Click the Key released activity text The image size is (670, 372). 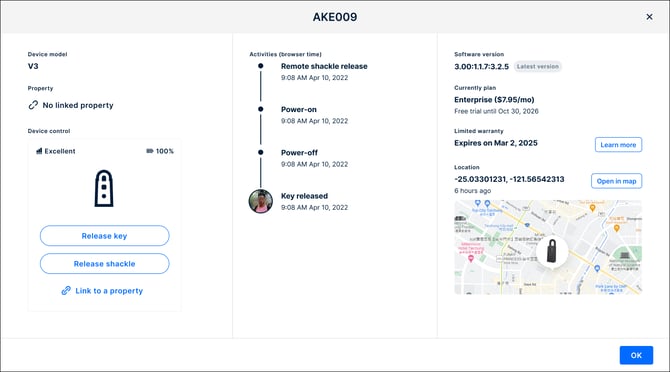click(304, 196)
